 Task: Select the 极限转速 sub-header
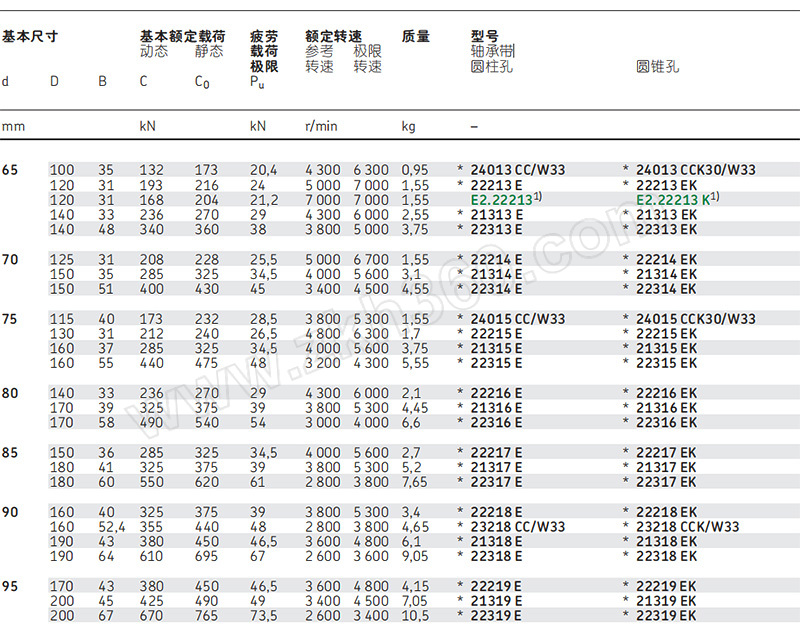click(368, 59)
